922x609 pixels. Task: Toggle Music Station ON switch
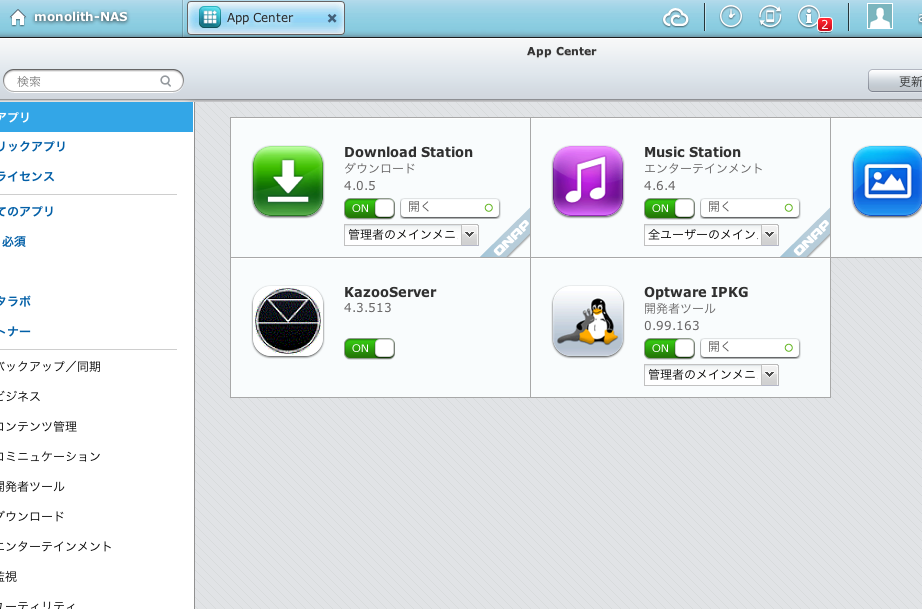point(669,208)
